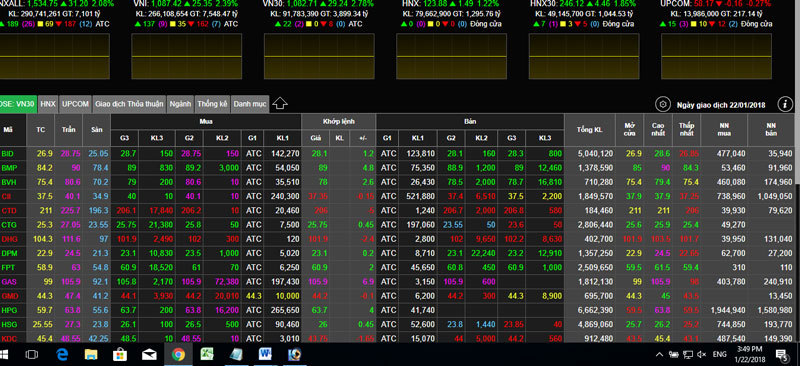
Task: Select the HPG stock symbol
Action: pyautogui.click(x=9, y=310)
